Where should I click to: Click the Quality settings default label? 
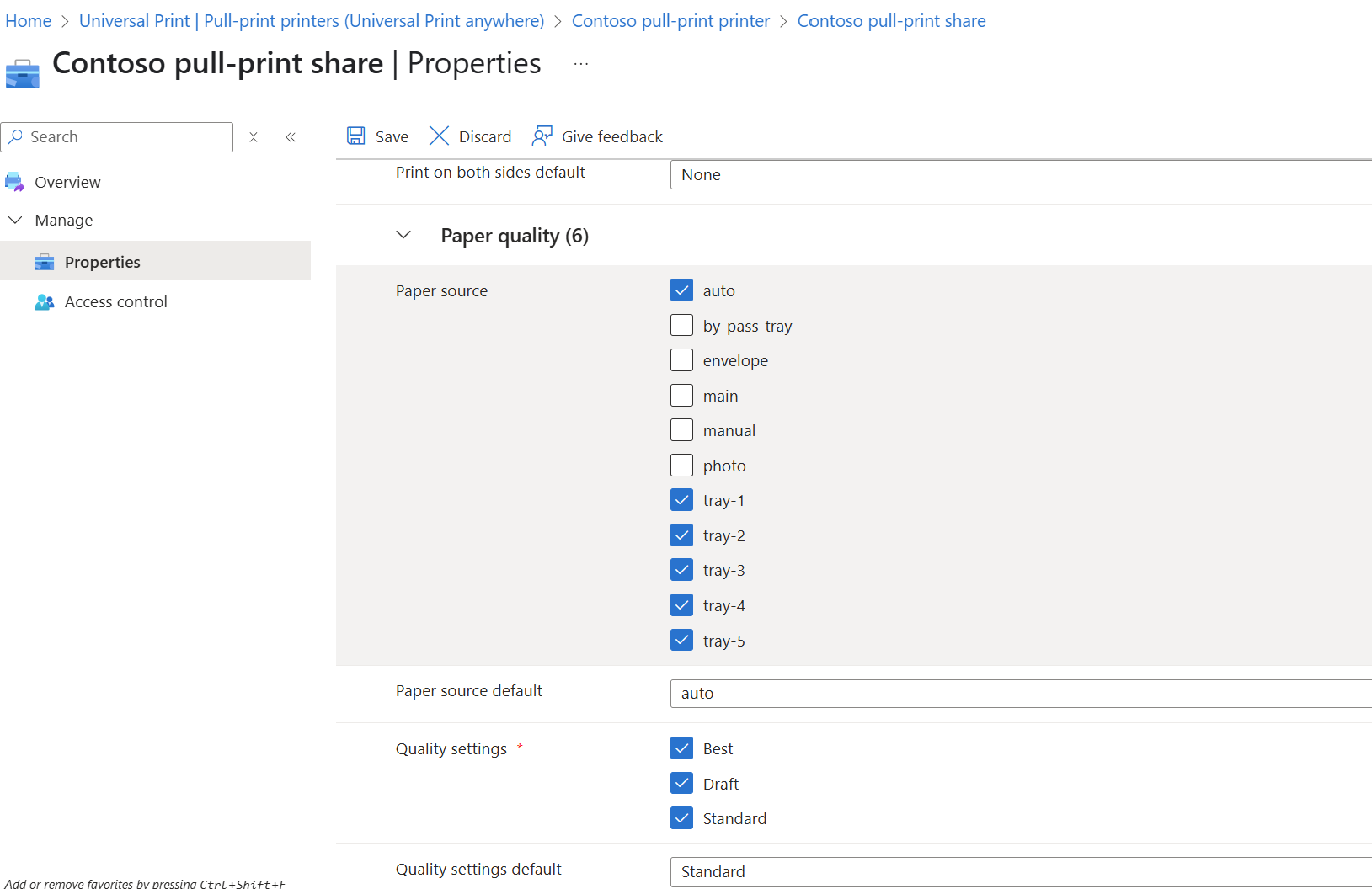coord(478,869)
